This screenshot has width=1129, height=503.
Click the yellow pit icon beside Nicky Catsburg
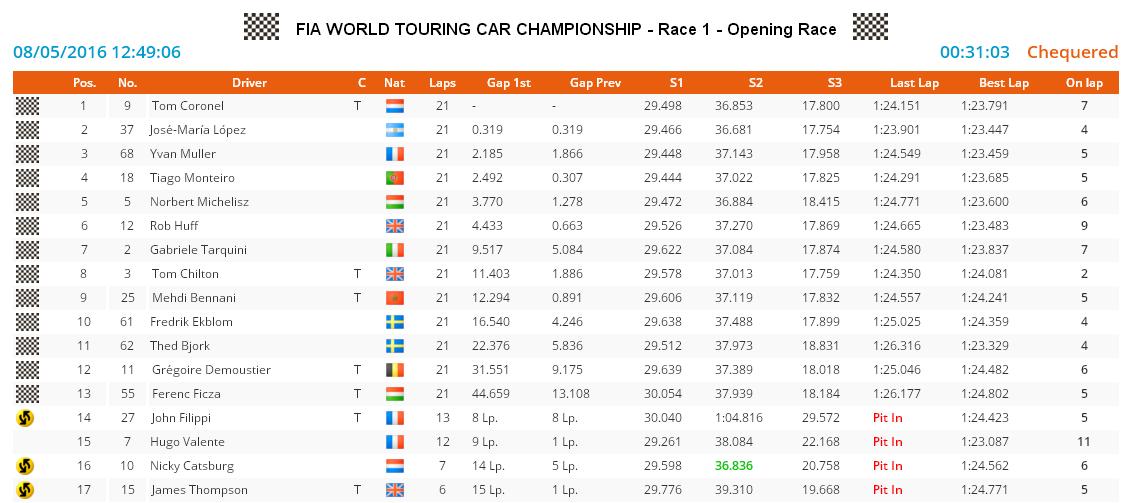click(x=26, y=466)
